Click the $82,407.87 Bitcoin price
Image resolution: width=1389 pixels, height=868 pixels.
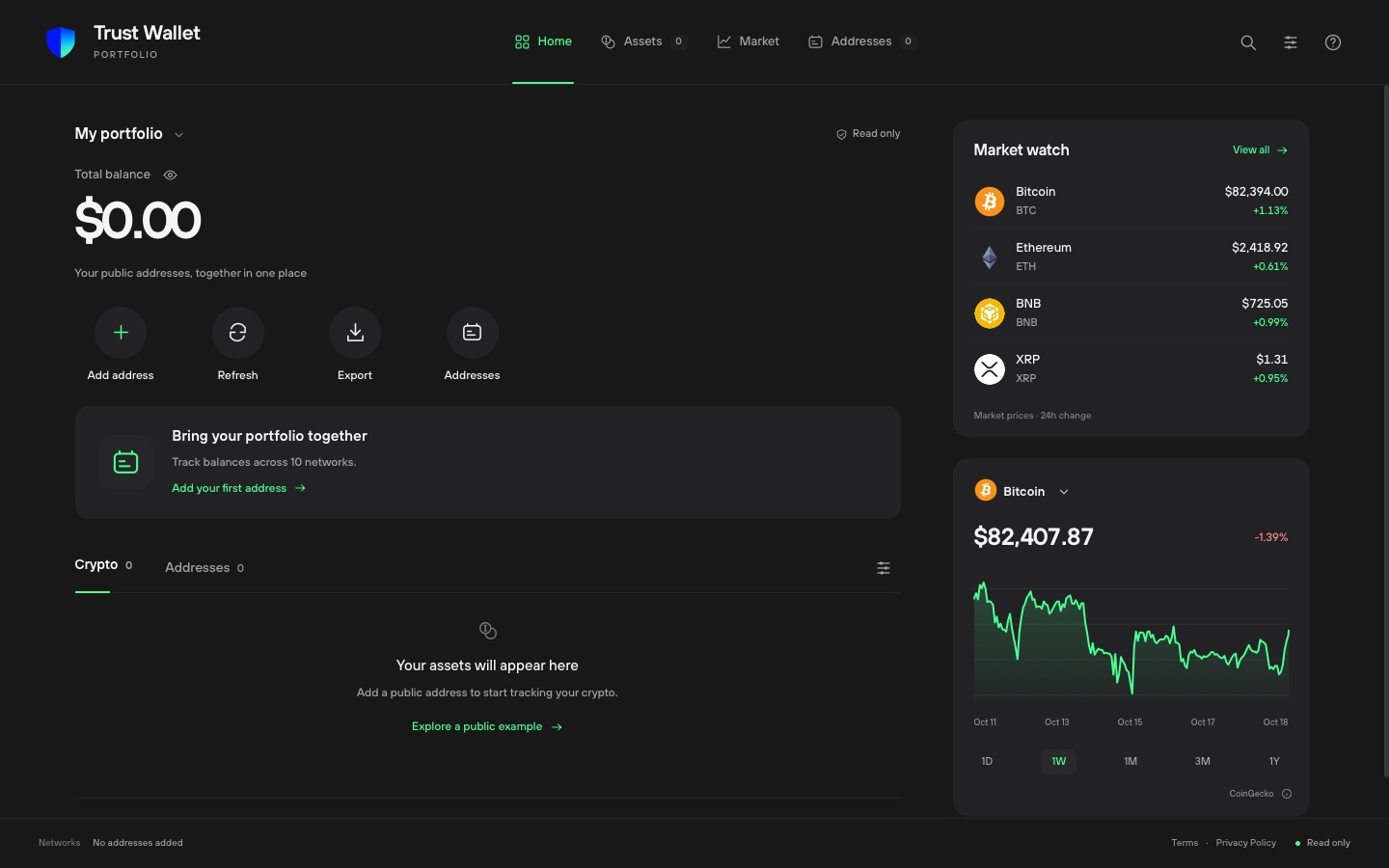(1033, 537)
